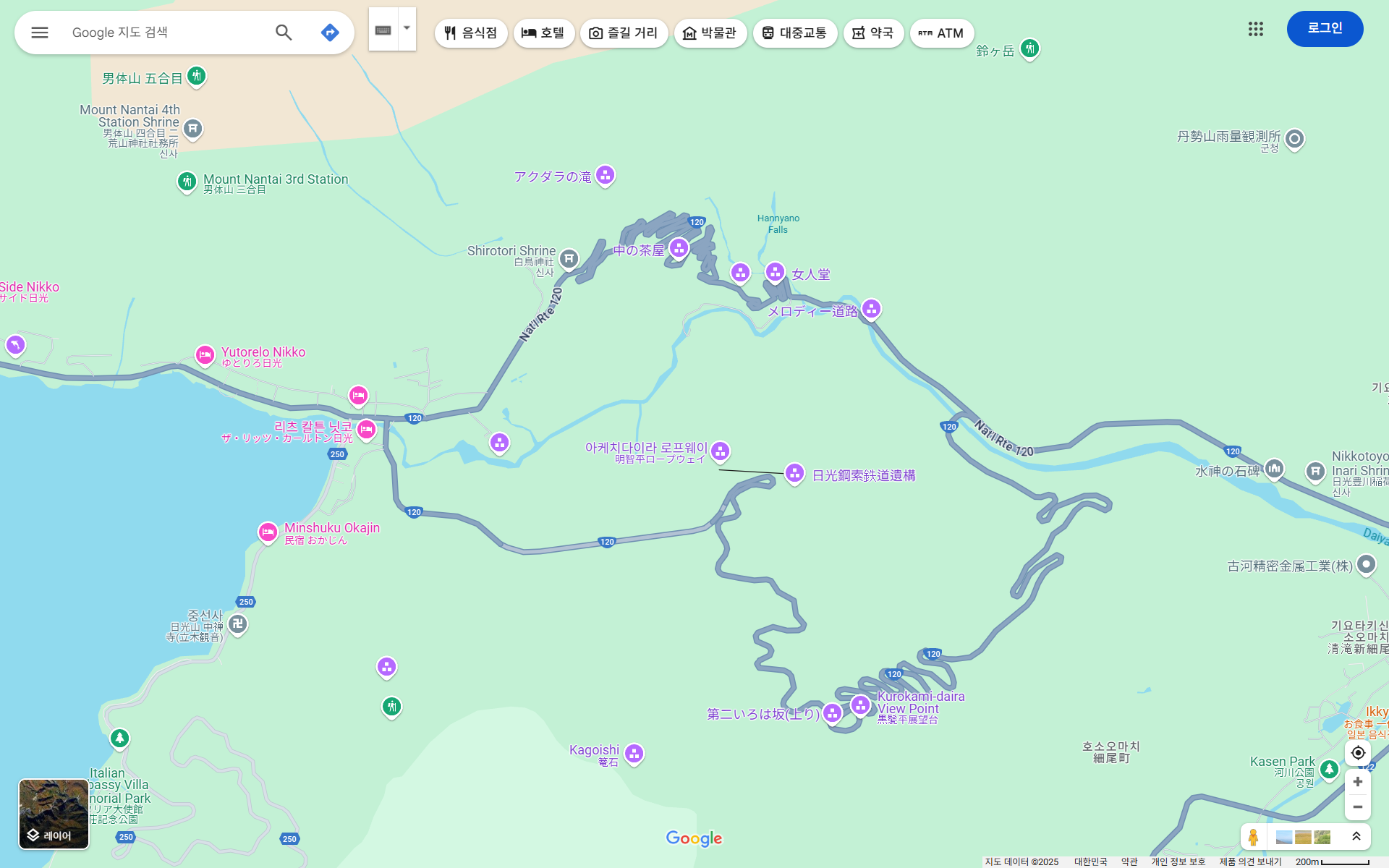Click Kurokami-daira View Point map pin
Image resolution: width=1389 pixels, height=868 pixels.
point(860,704)
